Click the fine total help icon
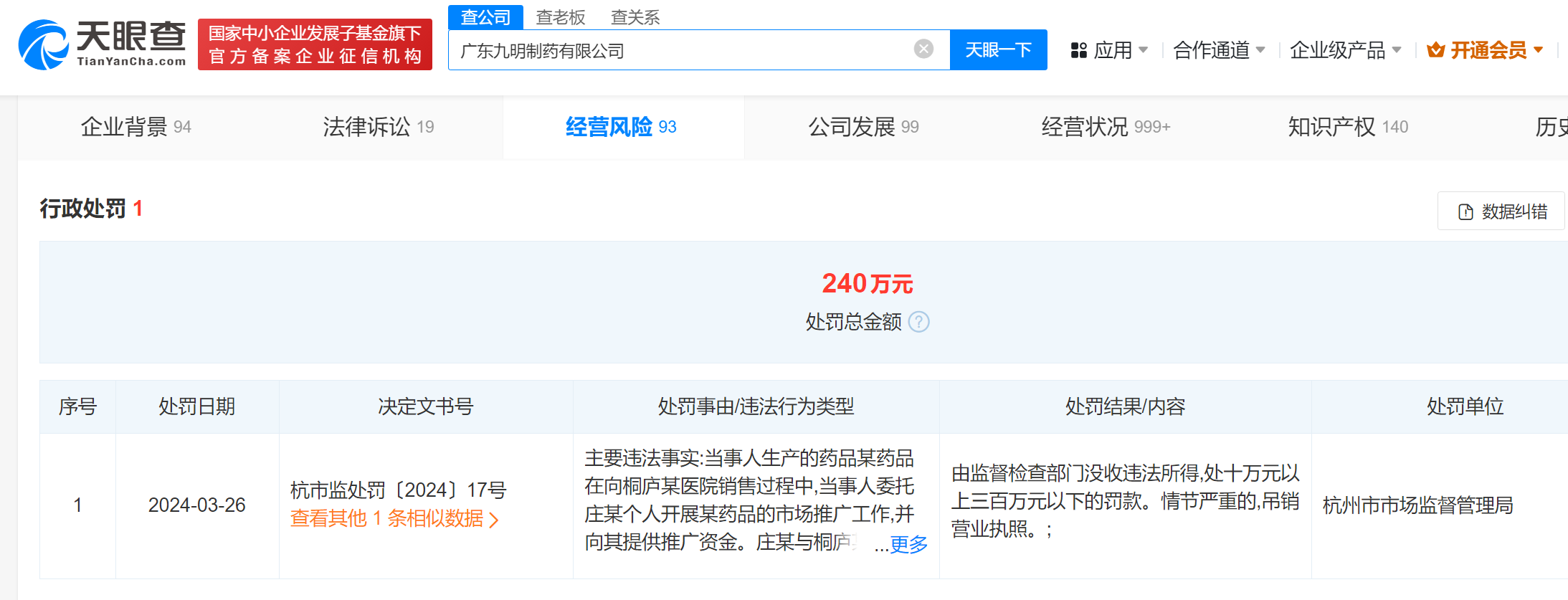The width and height of the screenshot is (1568, 600). click(x=918, y=322)
